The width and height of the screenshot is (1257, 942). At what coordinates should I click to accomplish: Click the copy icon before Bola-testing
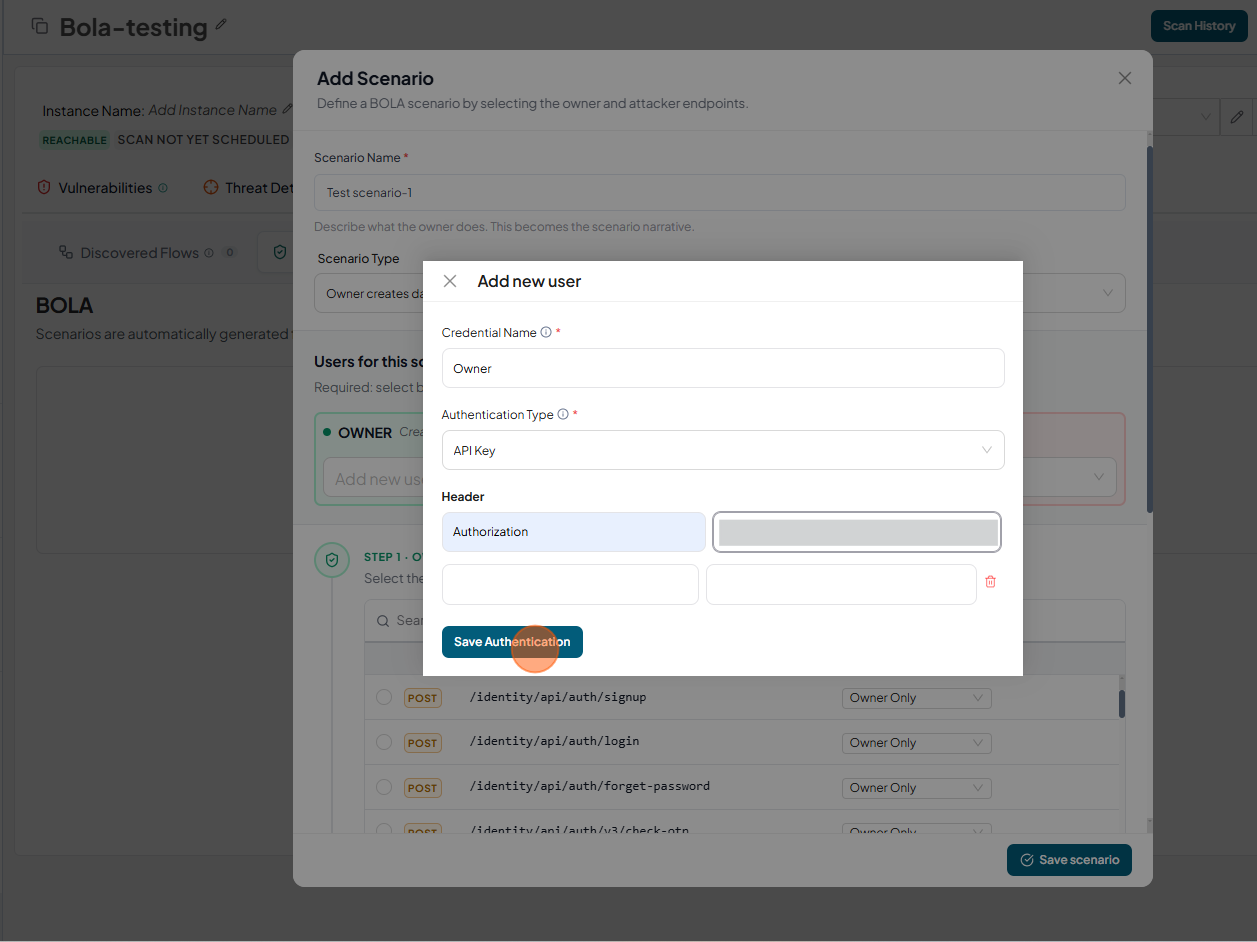pos(40,26)
